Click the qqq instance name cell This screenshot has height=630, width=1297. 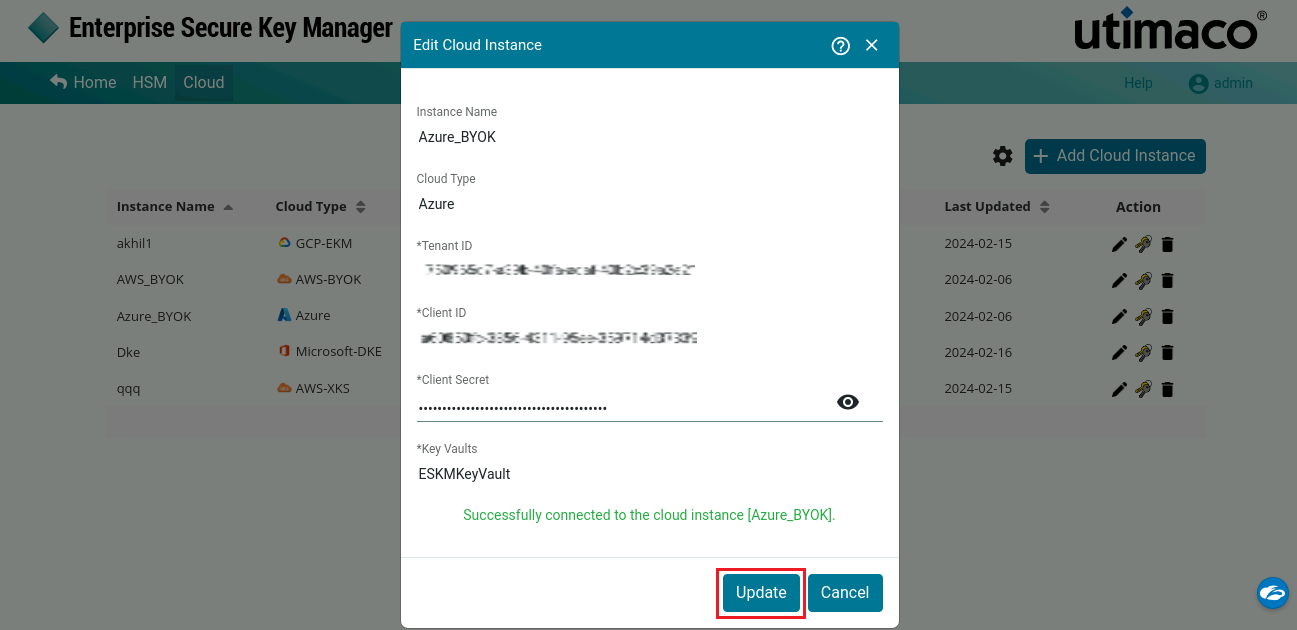pyautogui.click(x=128, y=389)
